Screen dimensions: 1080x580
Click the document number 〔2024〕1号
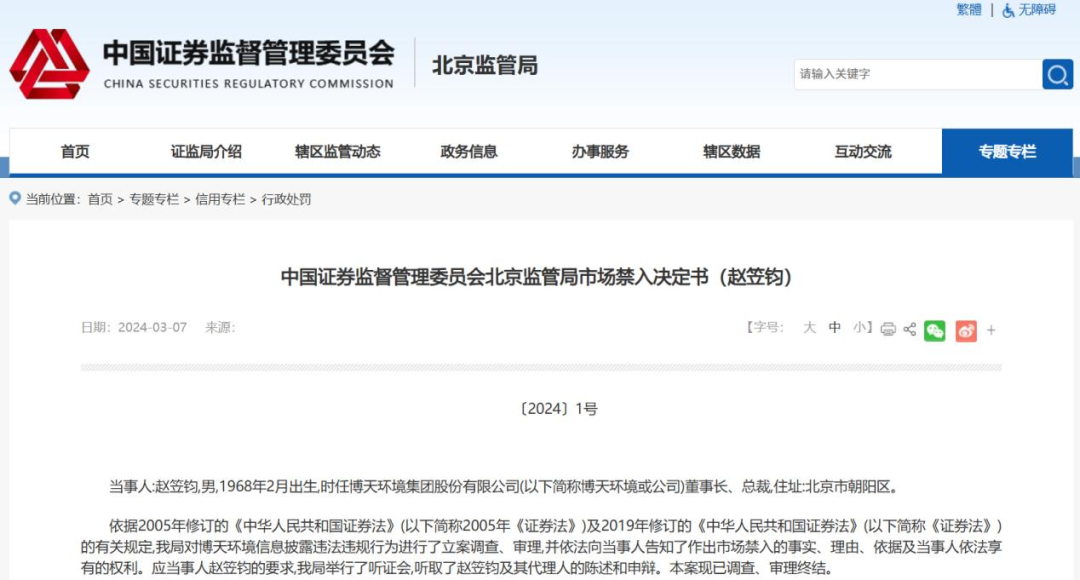(558, 408)
